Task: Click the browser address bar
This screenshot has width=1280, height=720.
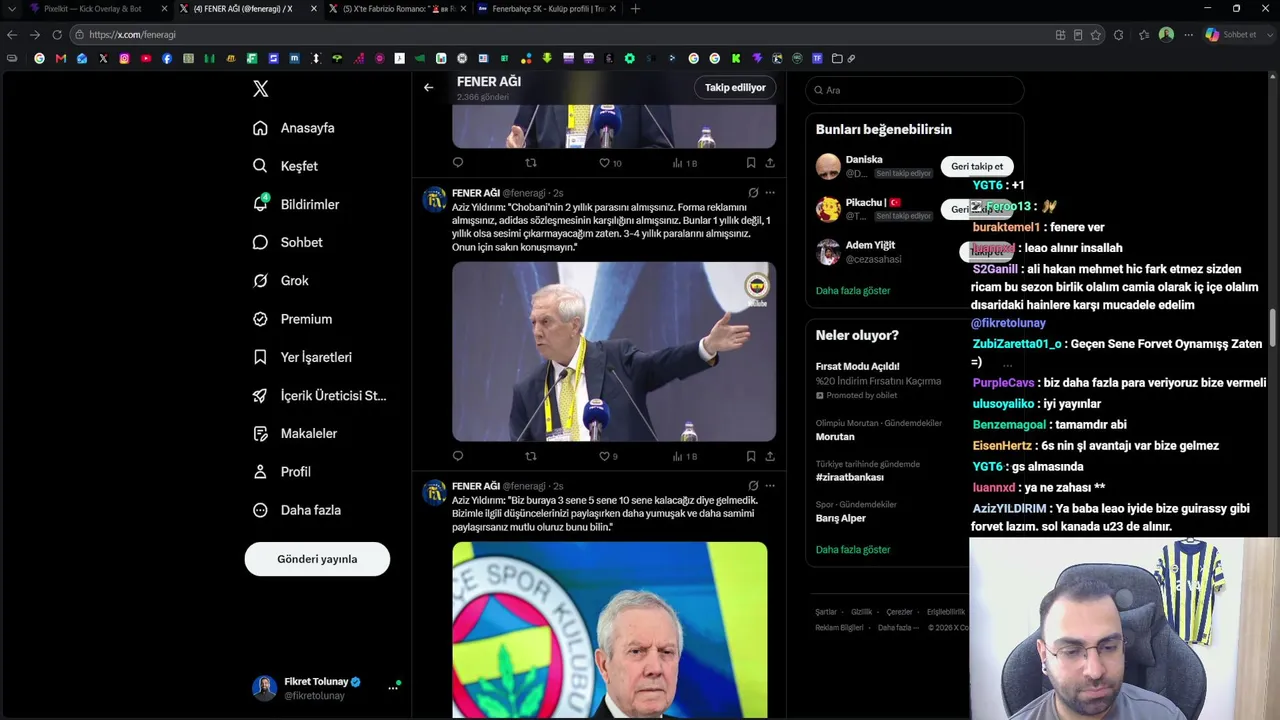Action: 560,35
